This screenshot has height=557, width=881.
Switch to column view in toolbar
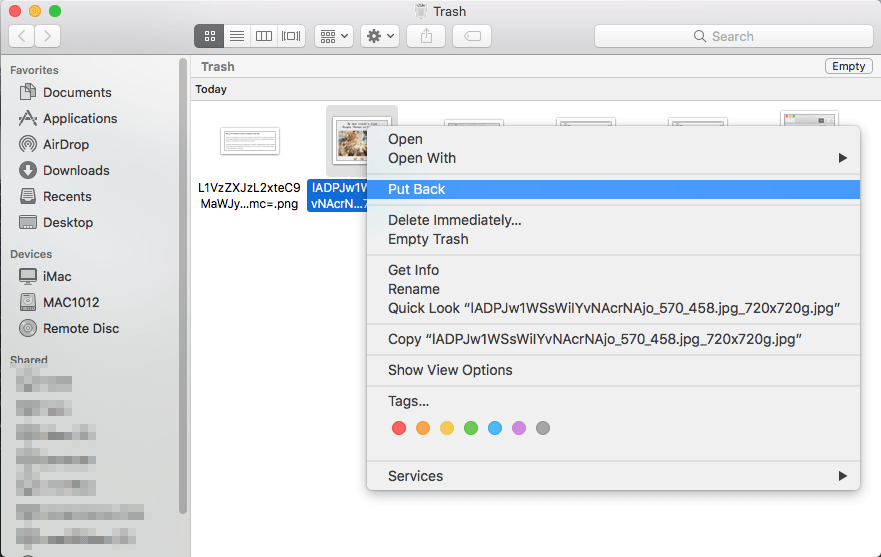264,36
